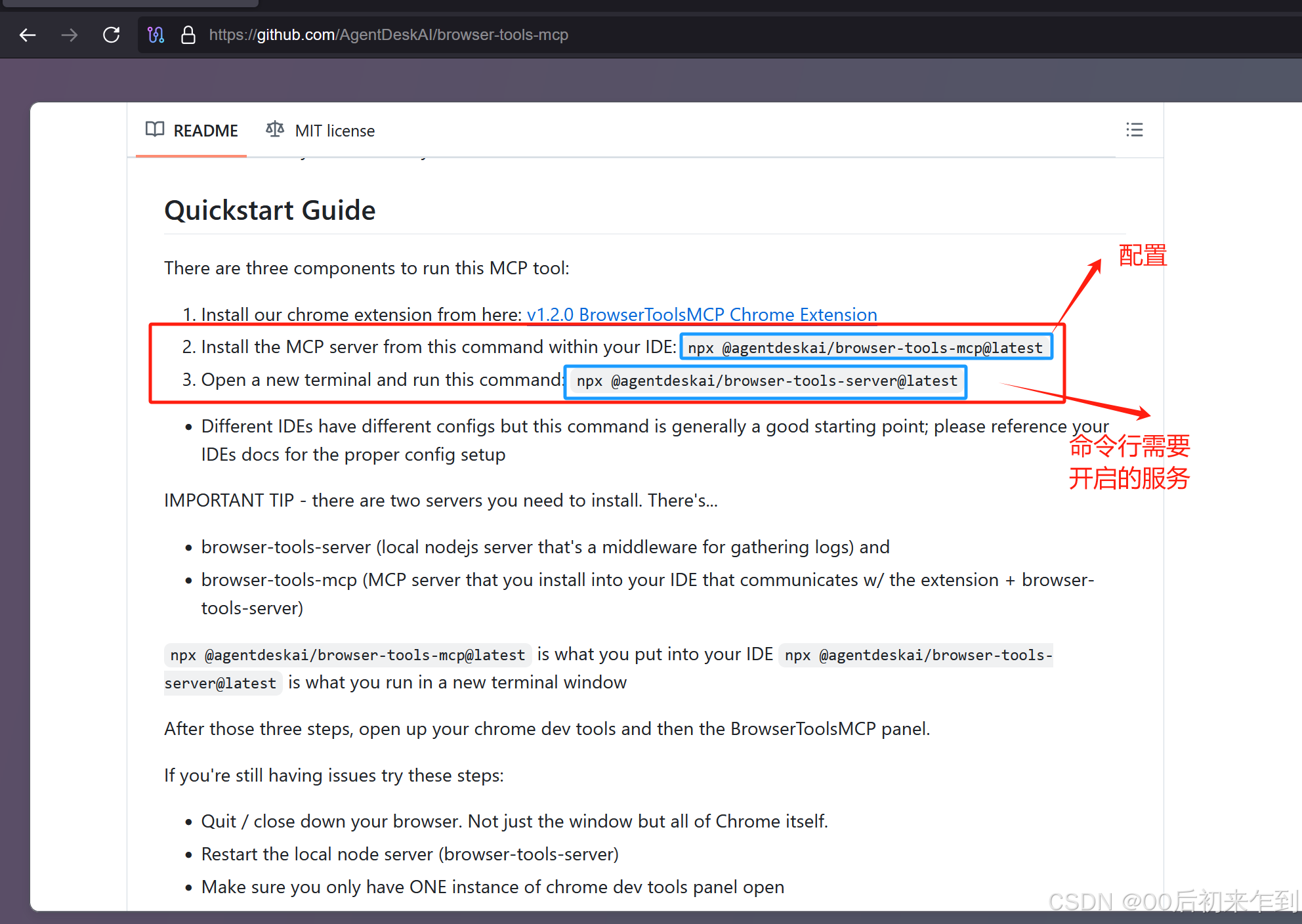Click the scales icon beside MIT license
This screenshot has height=924, width=1302.
click(275, 129)
